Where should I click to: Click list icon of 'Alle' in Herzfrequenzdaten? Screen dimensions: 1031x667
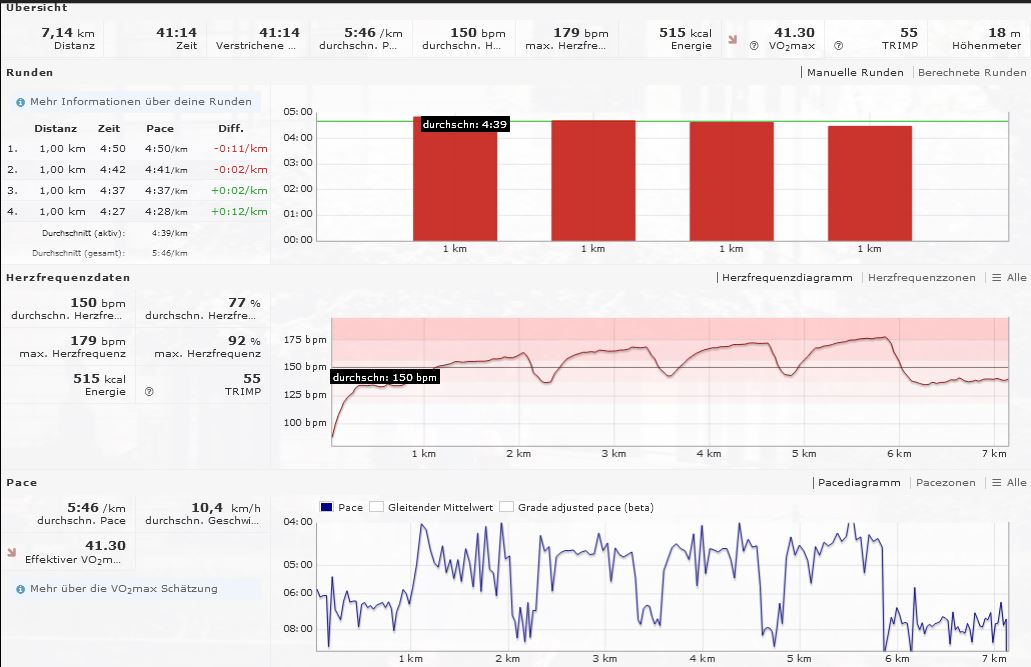tap(995, 278)
